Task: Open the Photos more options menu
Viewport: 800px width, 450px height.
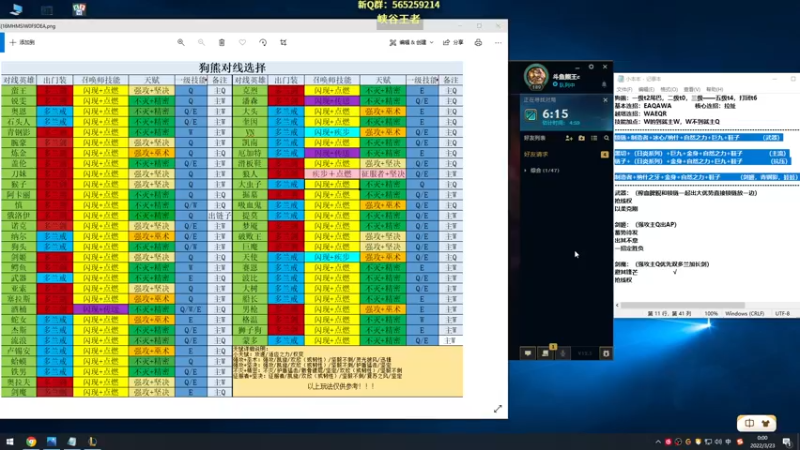Action: click(x=498, y=42)
